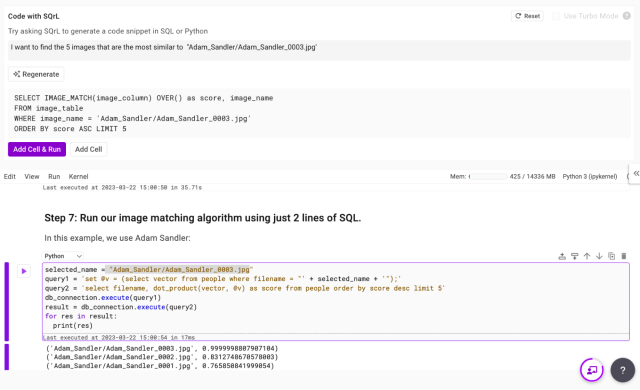Click 'Last executed ... in 35.71s' status text
The height and width of the screenshot is (390, 640).
(122, 188)
